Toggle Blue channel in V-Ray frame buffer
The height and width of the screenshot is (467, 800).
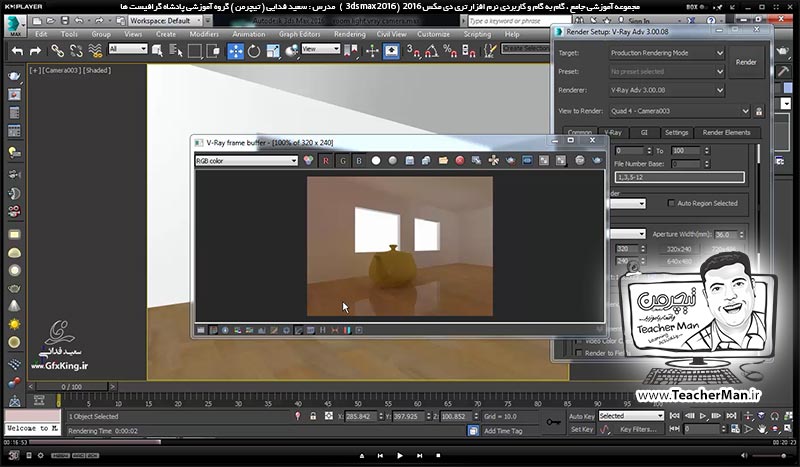pyautogui.click(x=359, y=161)
